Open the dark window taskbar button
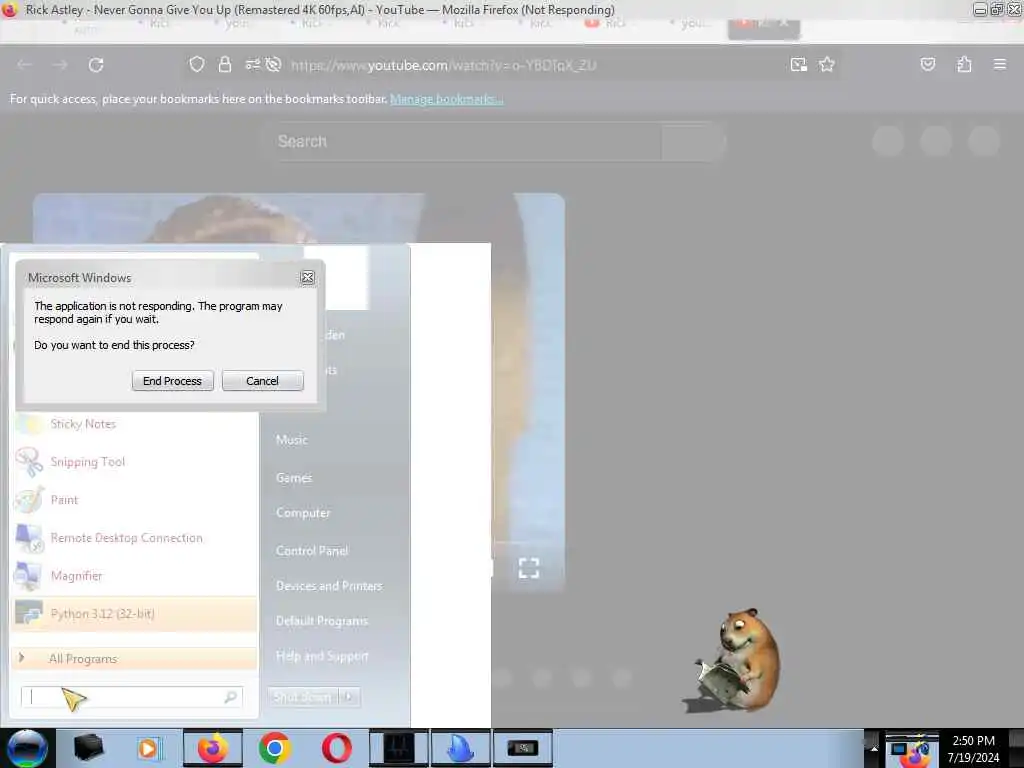Viewport: 1024px width, 768px height. (399, 748)
